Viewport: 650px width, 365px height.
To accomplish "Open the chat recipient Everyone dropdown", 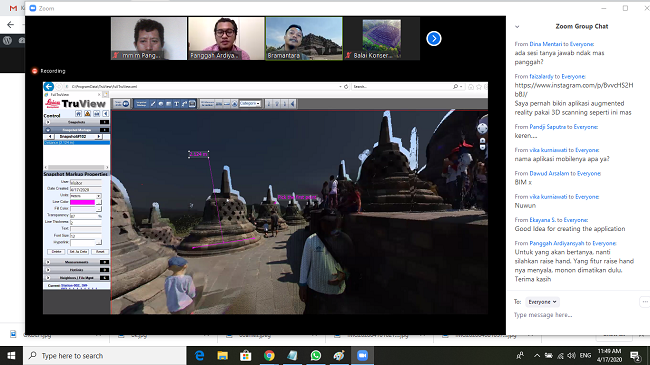I will [542, 302].
